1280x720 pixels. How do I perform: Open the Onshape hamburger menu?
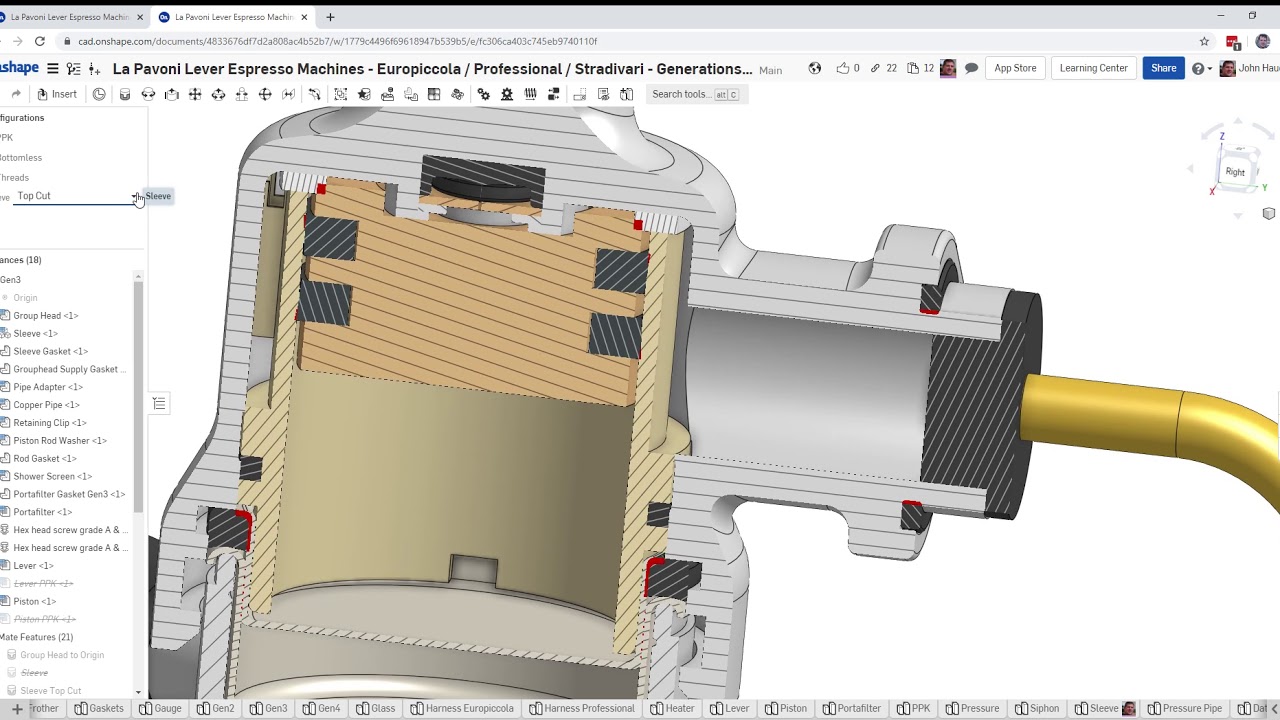(x=53, y=69)
